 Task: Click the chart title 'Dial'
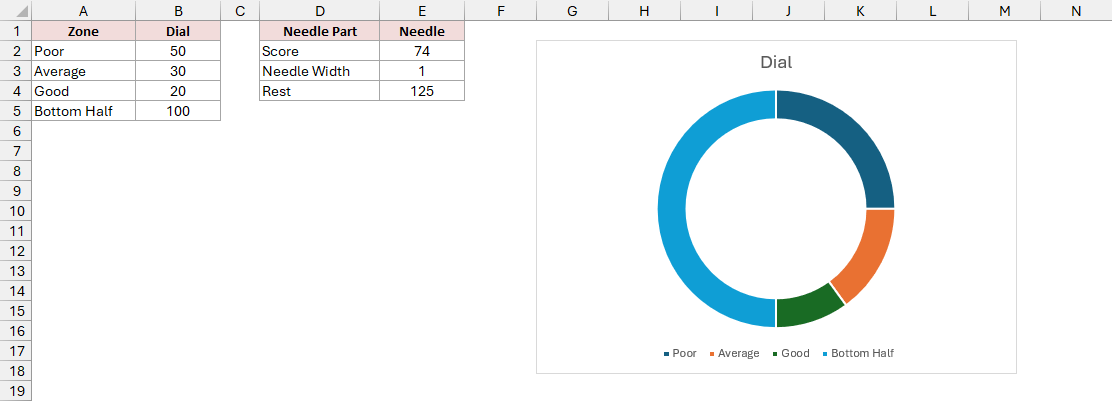tap(776, 62)
